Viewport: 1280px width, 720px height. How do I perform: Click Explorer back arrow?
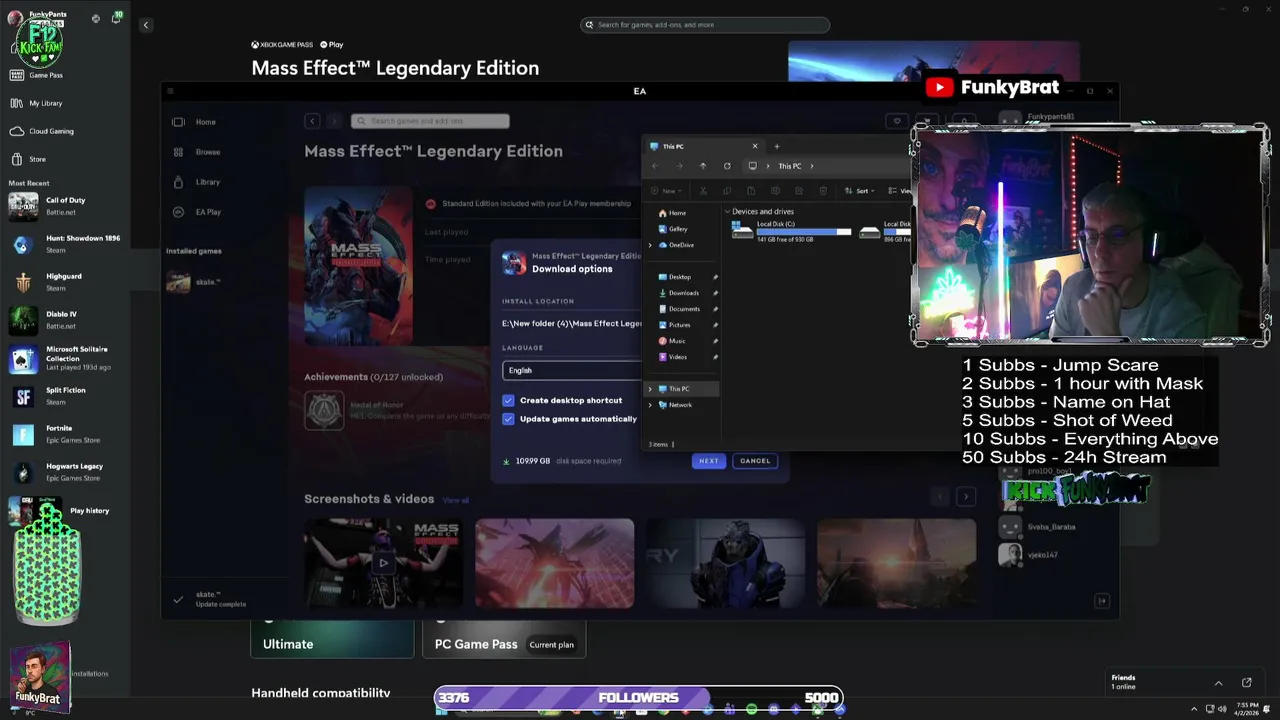click(655, 166)
